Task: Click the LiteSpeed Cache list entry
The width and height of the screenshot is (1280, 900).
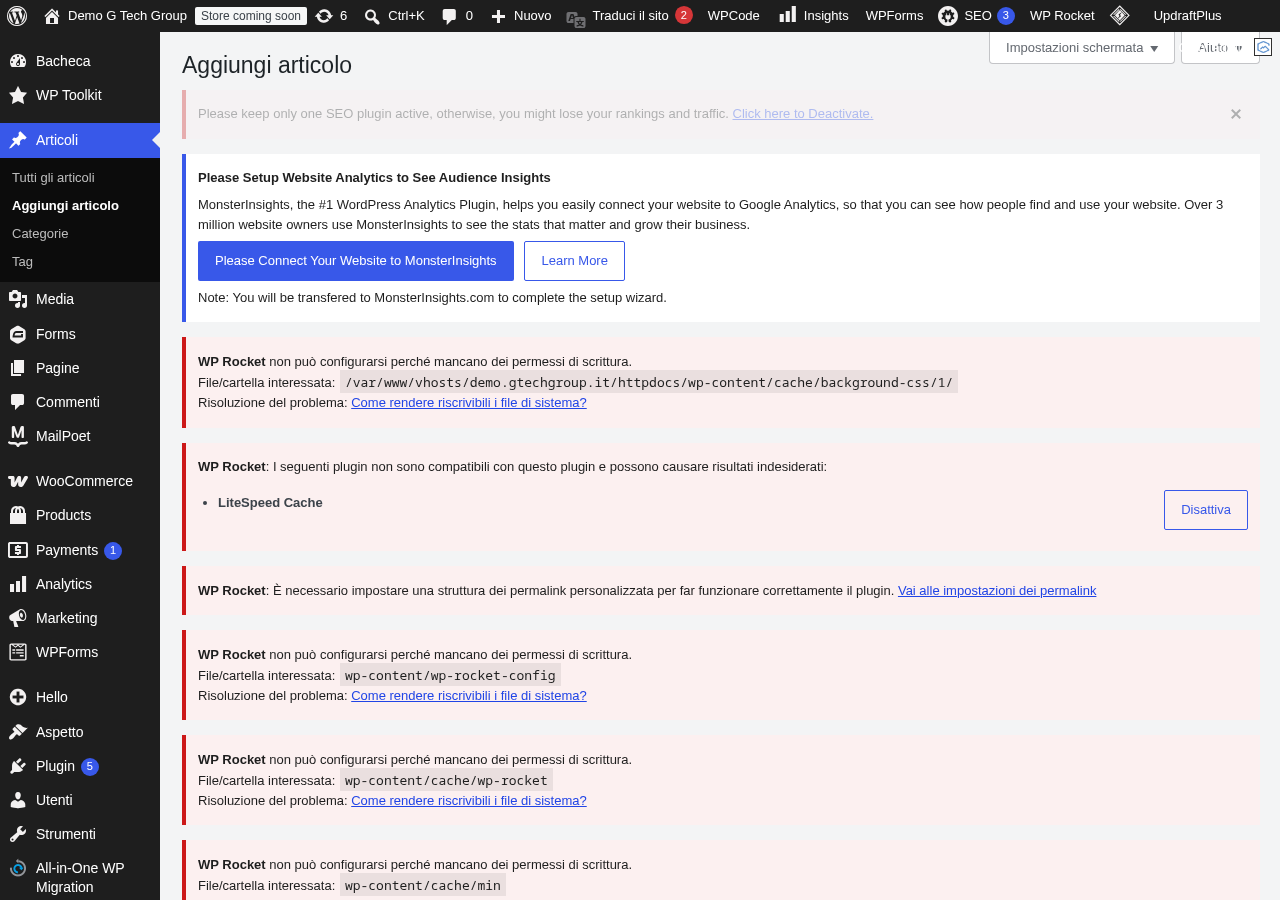Action: tap(270, 503)
